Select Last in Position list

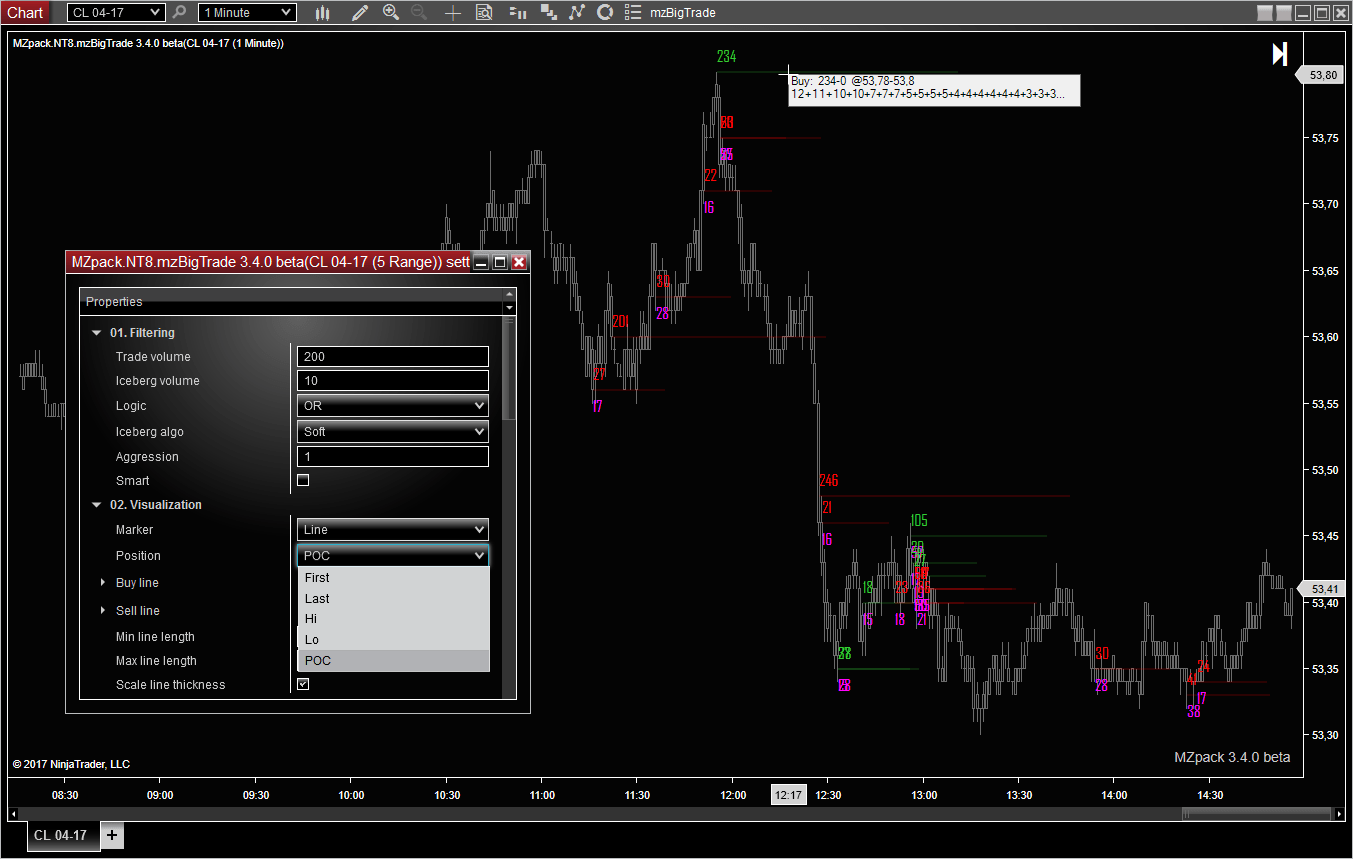pos(394,598)
